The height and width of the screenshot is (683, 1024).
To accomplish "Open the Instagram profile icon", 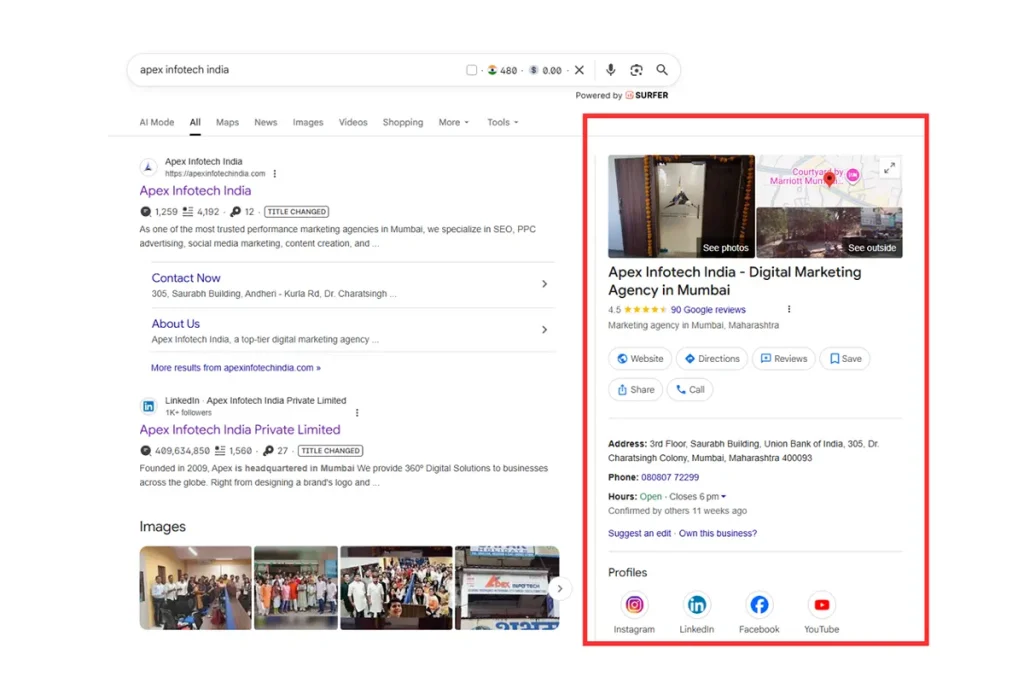I will (634, 605).
